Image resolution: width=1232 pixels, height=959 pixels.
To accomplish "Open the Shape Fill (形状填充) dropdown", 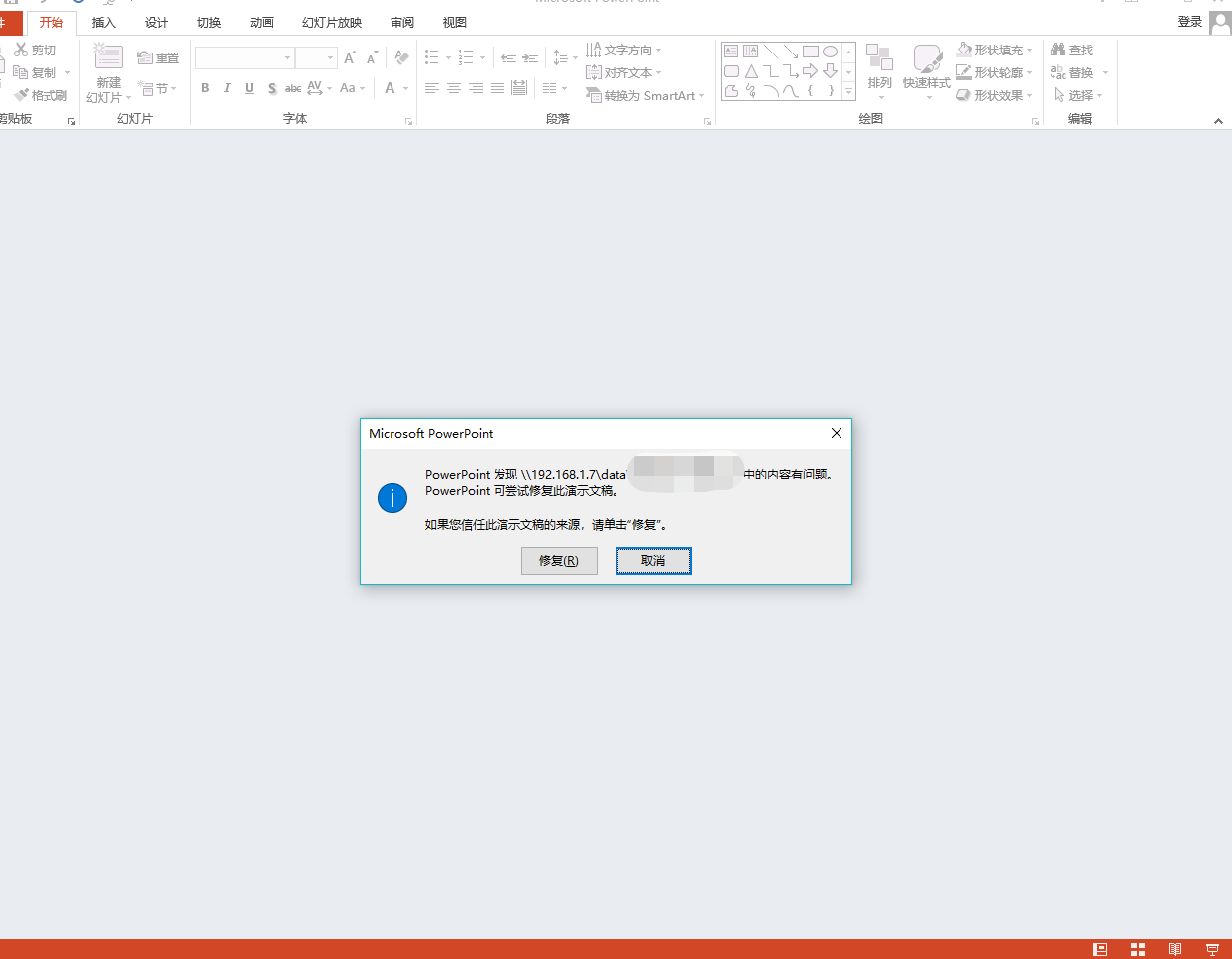I will pyautogui.click(x=1030, y=50).
